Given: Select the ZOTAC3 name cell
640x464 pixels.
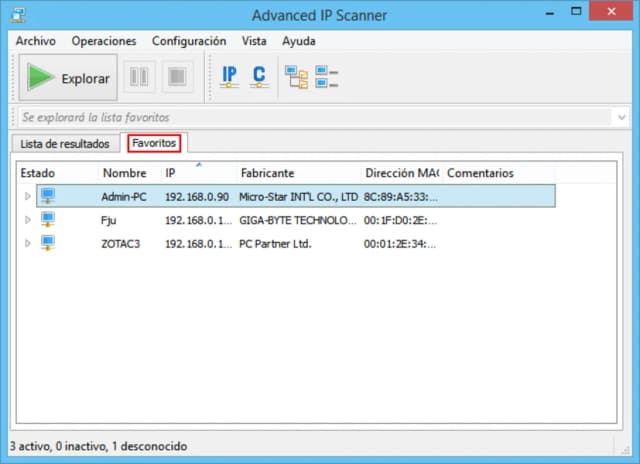Looking at the screenshot, I should (x=120, y=244).
